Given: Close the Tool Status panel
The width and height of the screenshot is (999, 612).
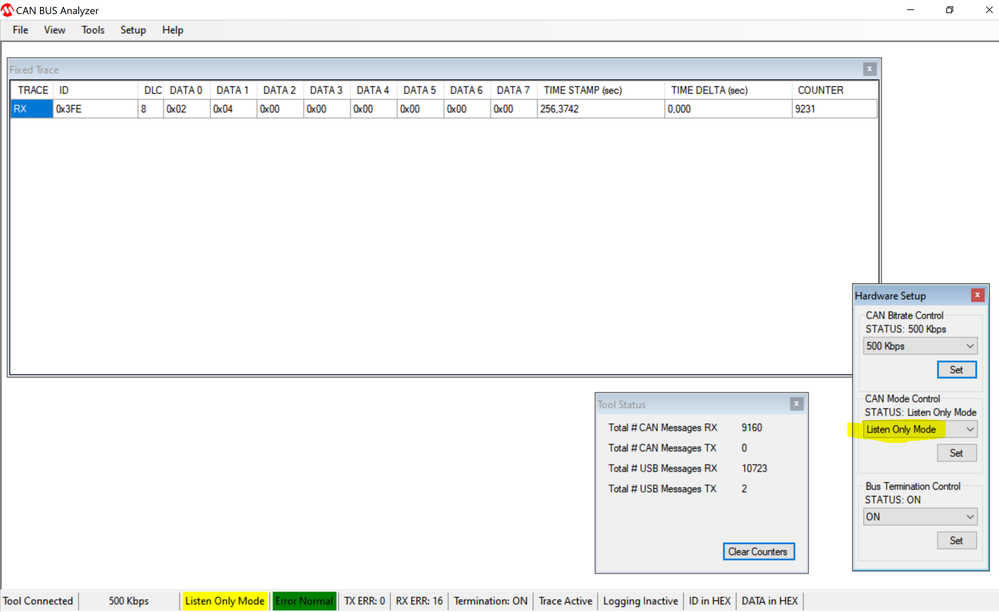Looking at the screenshot, I should click(x=796, y=403).
